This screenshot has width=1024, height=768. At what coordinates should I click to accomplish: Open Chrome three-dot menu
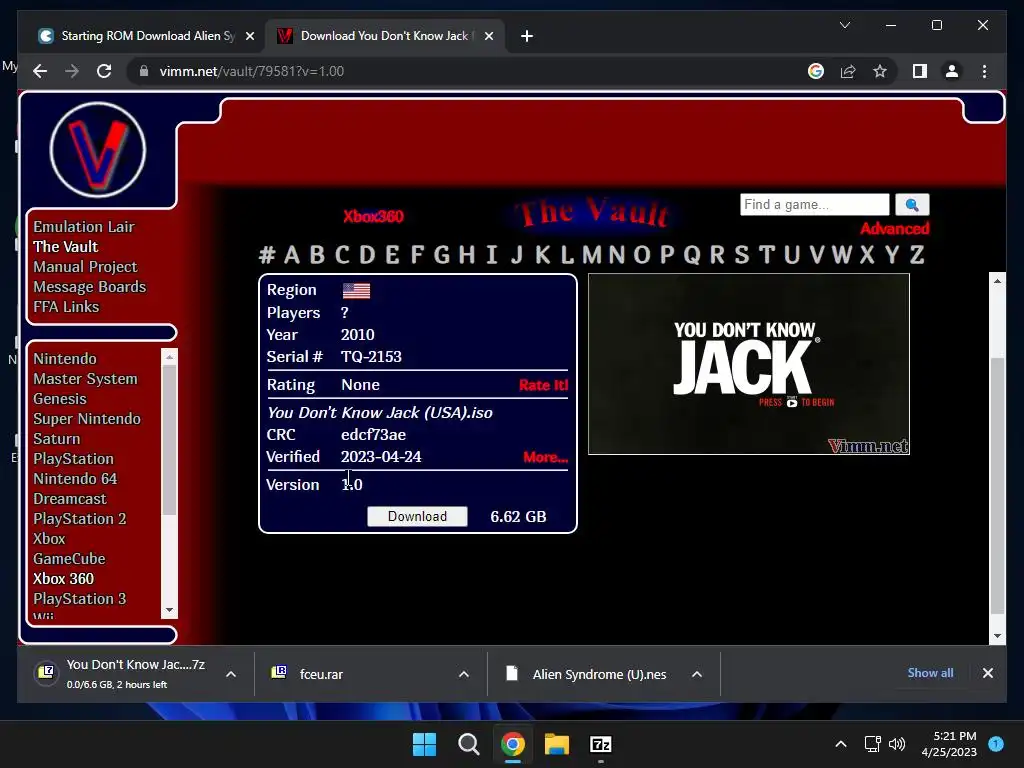click(x=984, y=71)
